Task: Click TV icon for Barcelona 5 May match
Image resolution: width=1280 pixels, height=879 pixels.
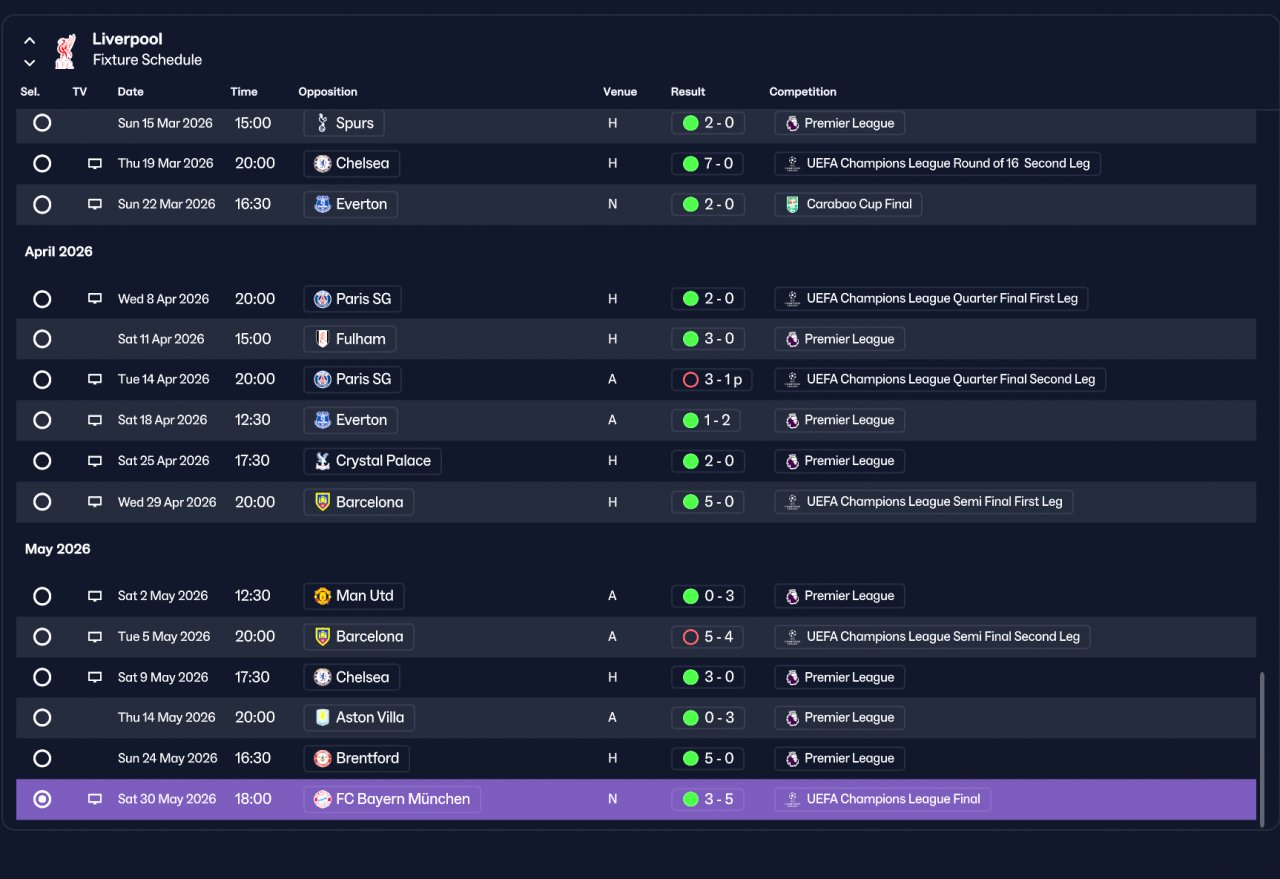Action: 95,637
